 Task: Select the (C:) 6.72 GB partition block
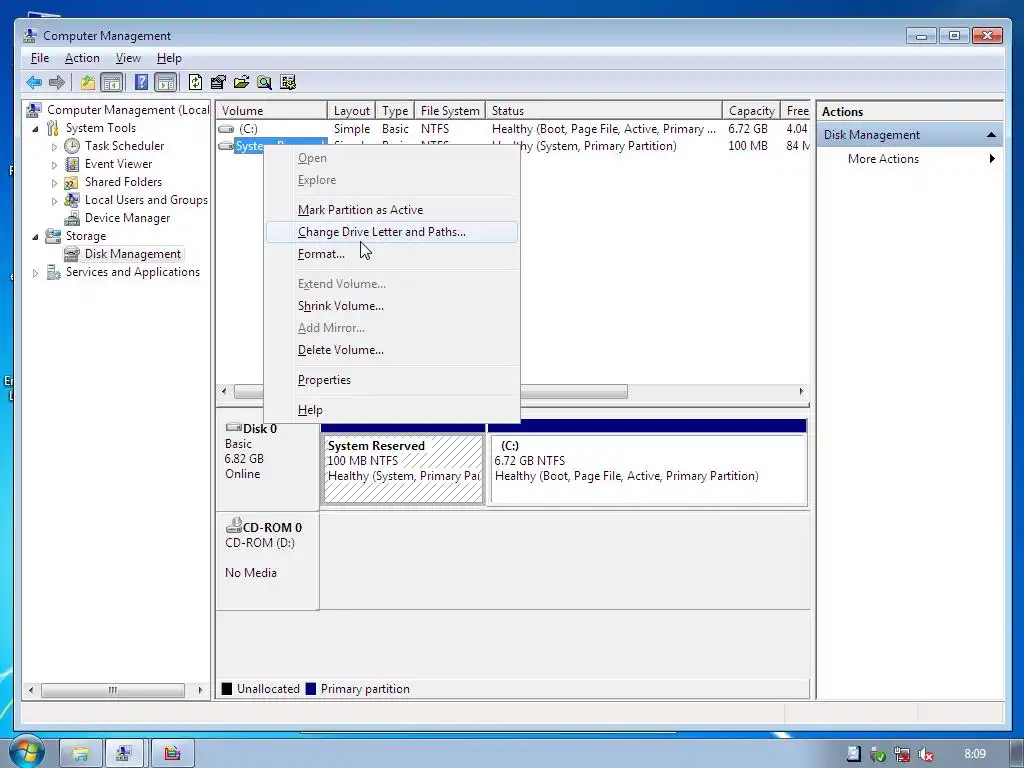click(x=648, y=470)
